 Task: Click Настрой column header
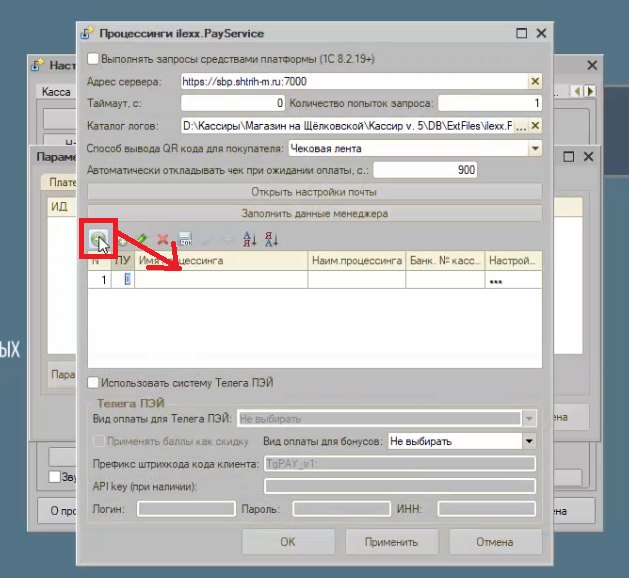(513, 261)
